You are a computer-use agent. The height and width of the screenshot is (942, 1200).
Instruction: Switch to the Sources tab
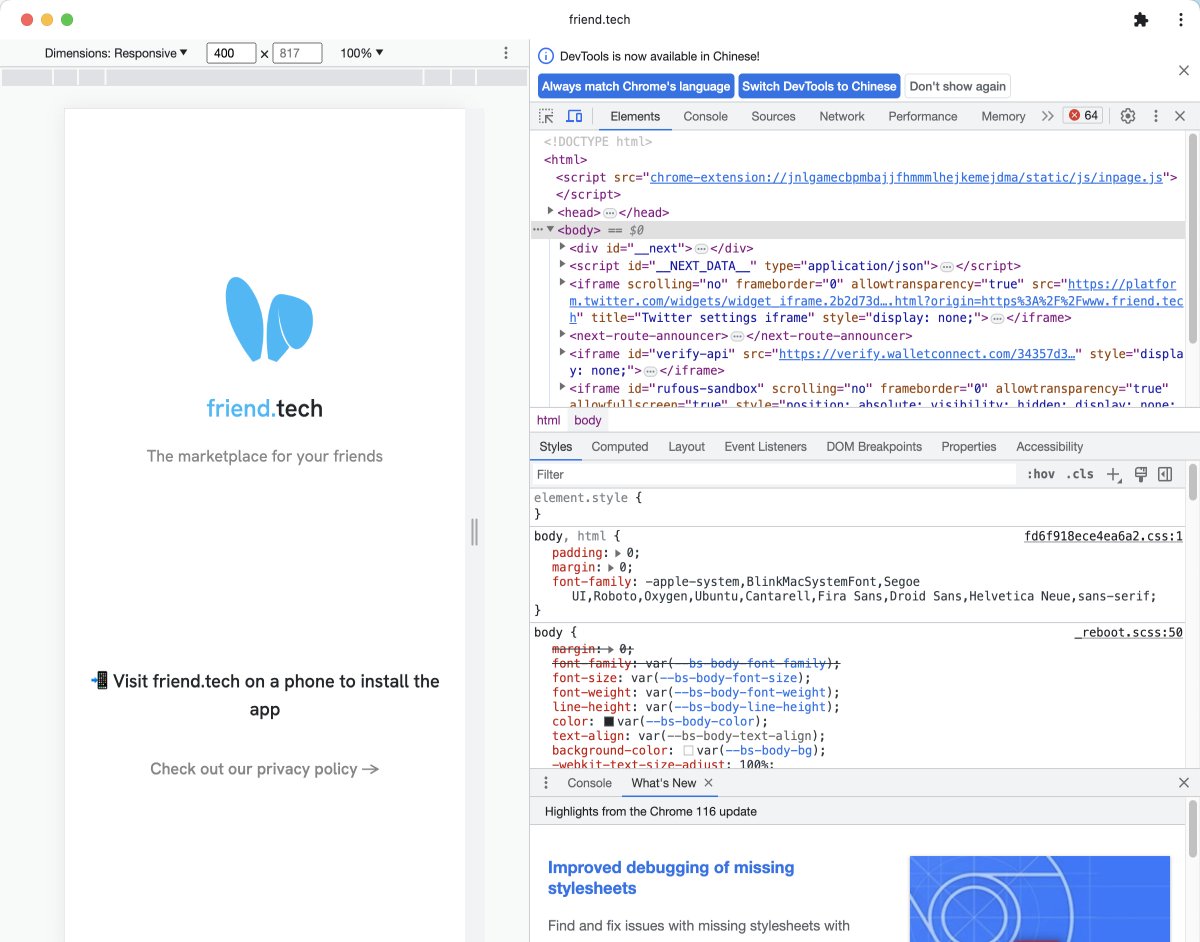click(773, 116)
